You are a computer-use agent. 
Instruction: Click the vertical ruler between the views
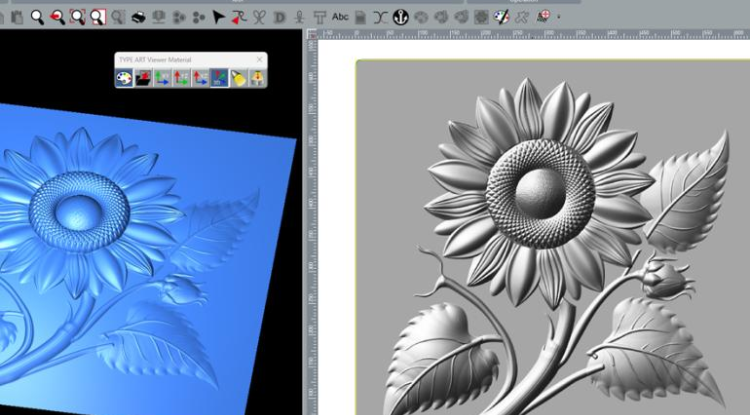pos(311,230)
